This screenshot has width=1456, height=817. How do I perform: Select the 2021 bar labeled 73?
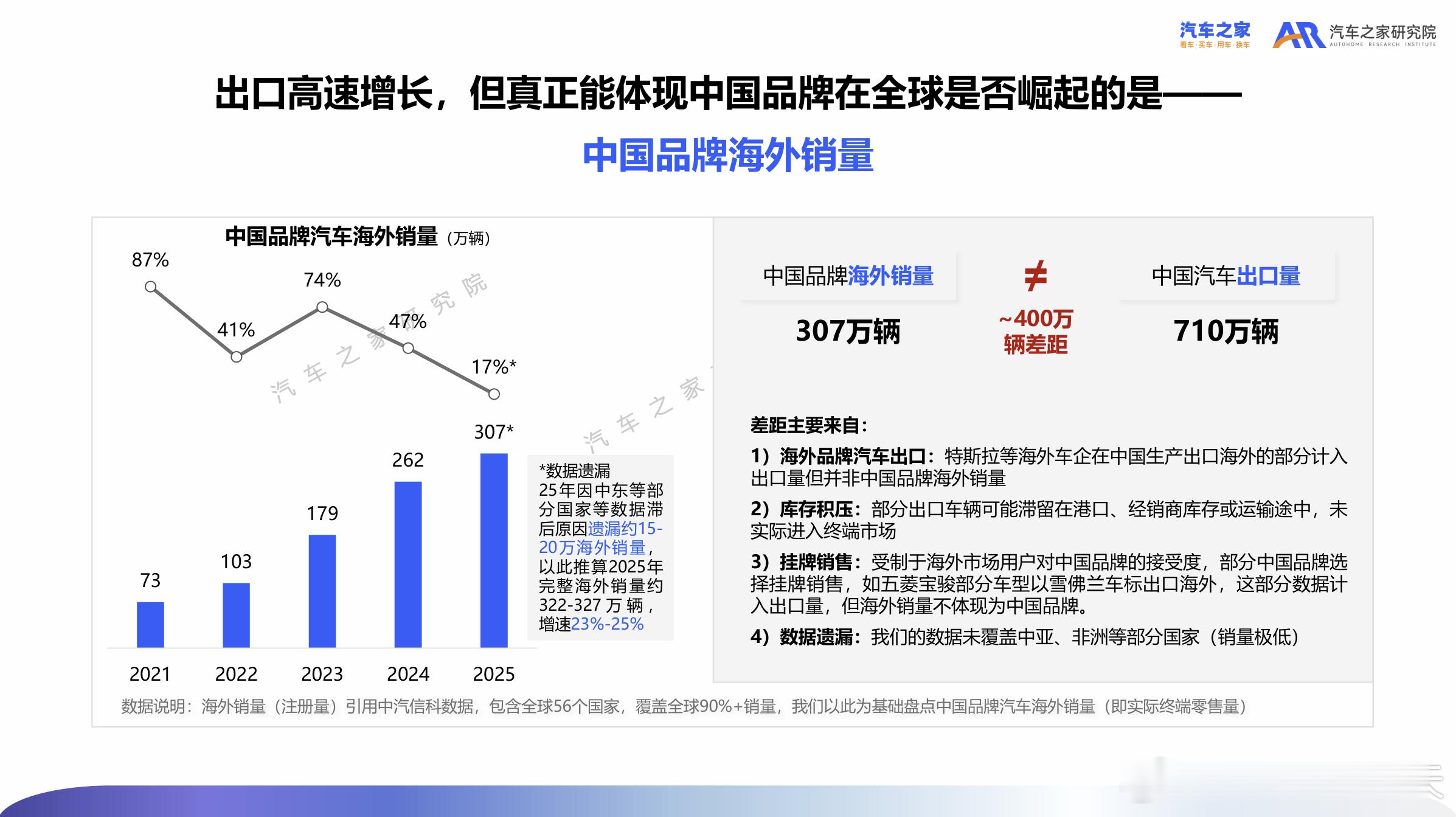point(150,624)
